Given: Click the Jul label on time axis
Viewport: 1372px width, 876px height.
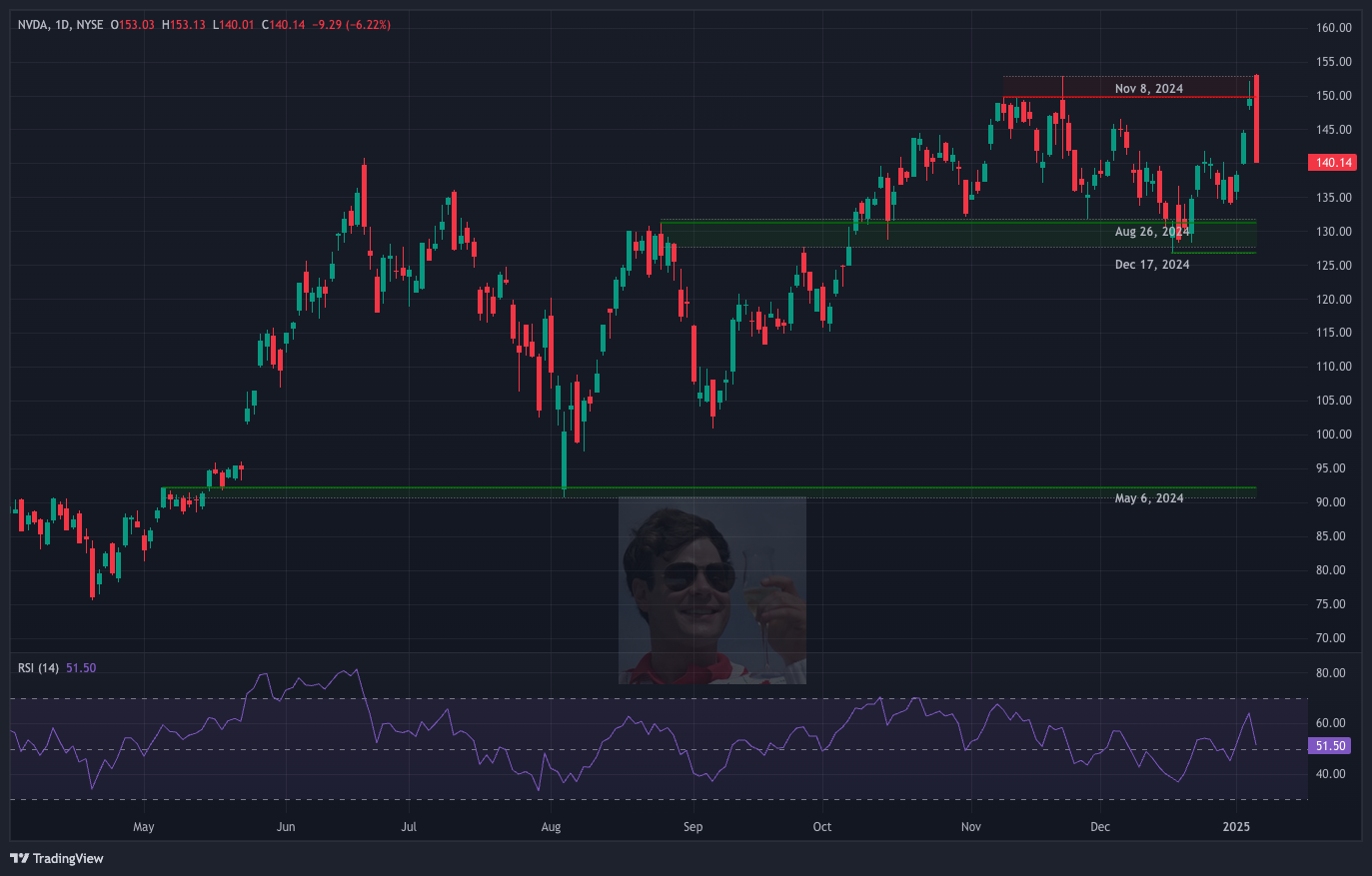Looking at the screenshot, I should [409, 827].
